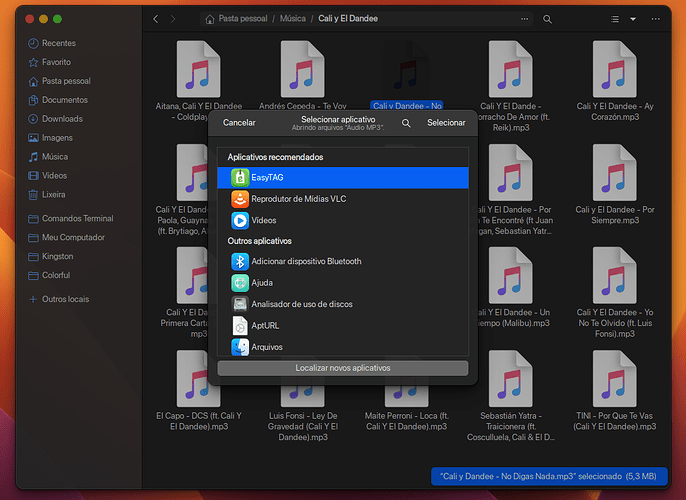Click Selecionar to confirm application
The image size is (686, 500).
pos(446,123)
